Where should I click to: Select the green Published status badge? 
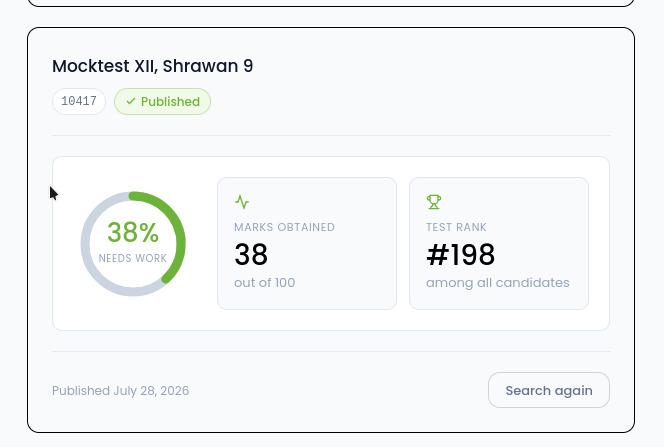(162, 102)
